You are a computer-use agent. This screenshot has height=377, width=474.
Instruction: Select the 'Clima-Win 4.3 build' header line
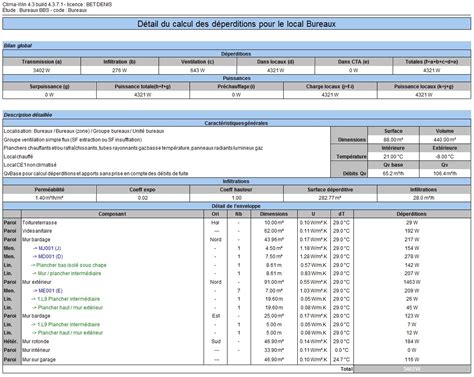57,4
